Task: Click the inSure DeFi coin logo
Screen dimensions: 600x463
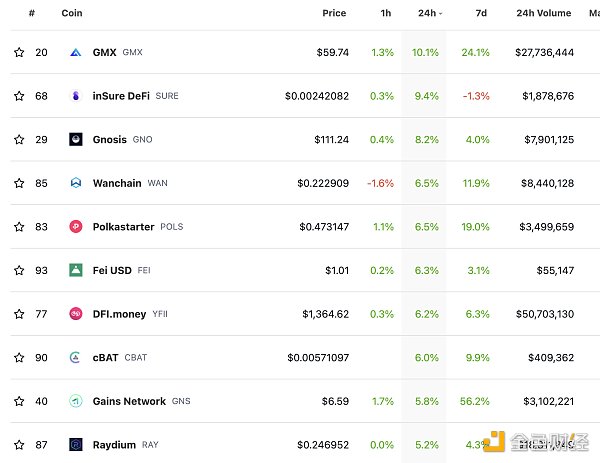Action: tap(75, 96)
